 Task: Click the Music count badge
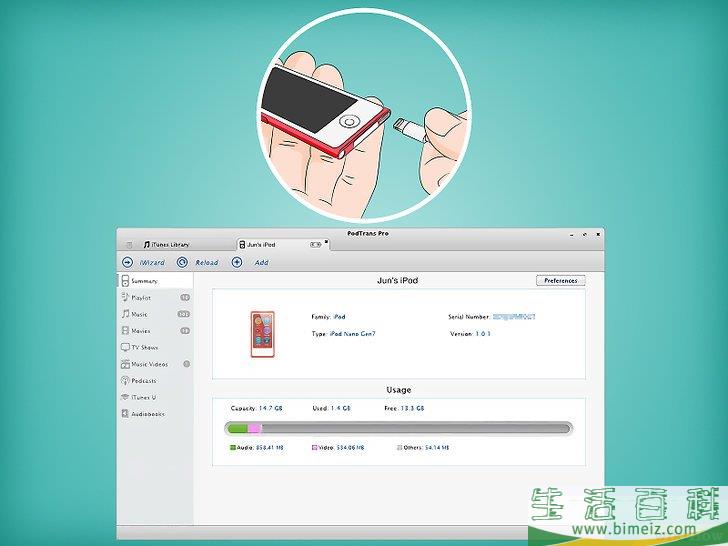coord(184,314)
